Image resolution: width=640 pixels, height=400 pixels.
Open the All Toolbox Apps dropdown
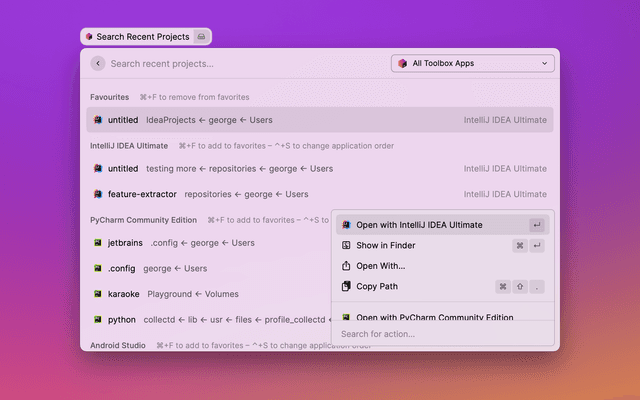(x=473, y=63)
